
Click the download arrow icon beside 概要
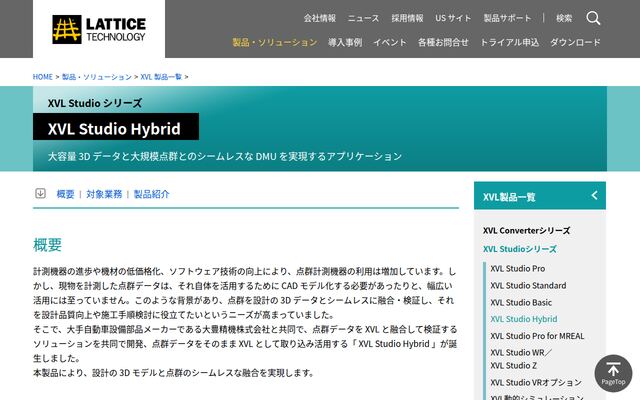(x=40, y=193)
